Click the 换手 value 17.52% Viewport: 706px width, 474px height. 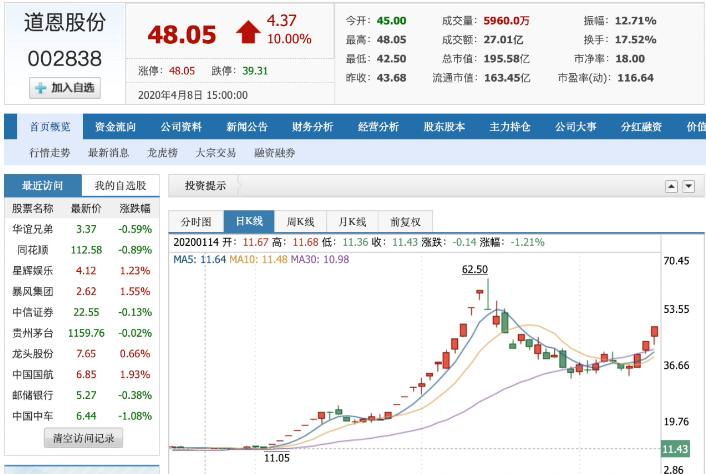(x=636, y=40)
